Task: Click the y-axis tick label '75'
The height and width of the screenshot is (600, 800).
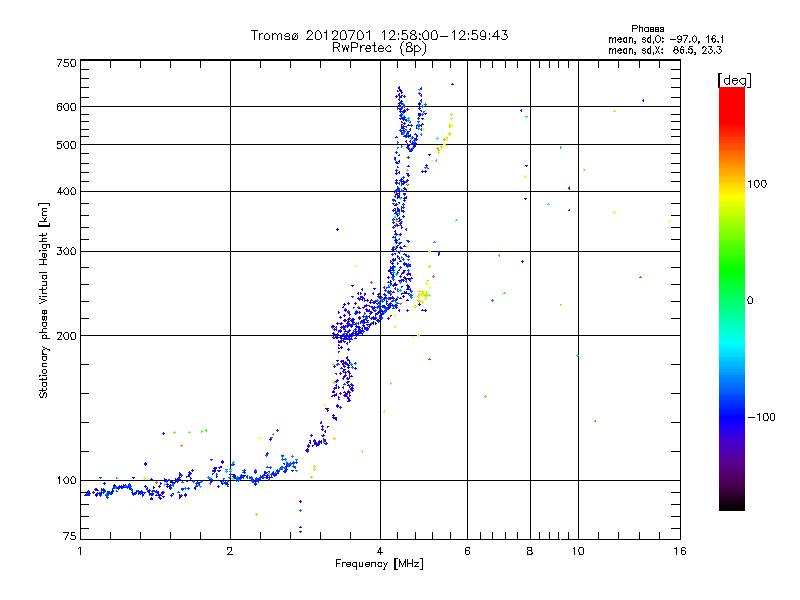Action: (70, 536)
